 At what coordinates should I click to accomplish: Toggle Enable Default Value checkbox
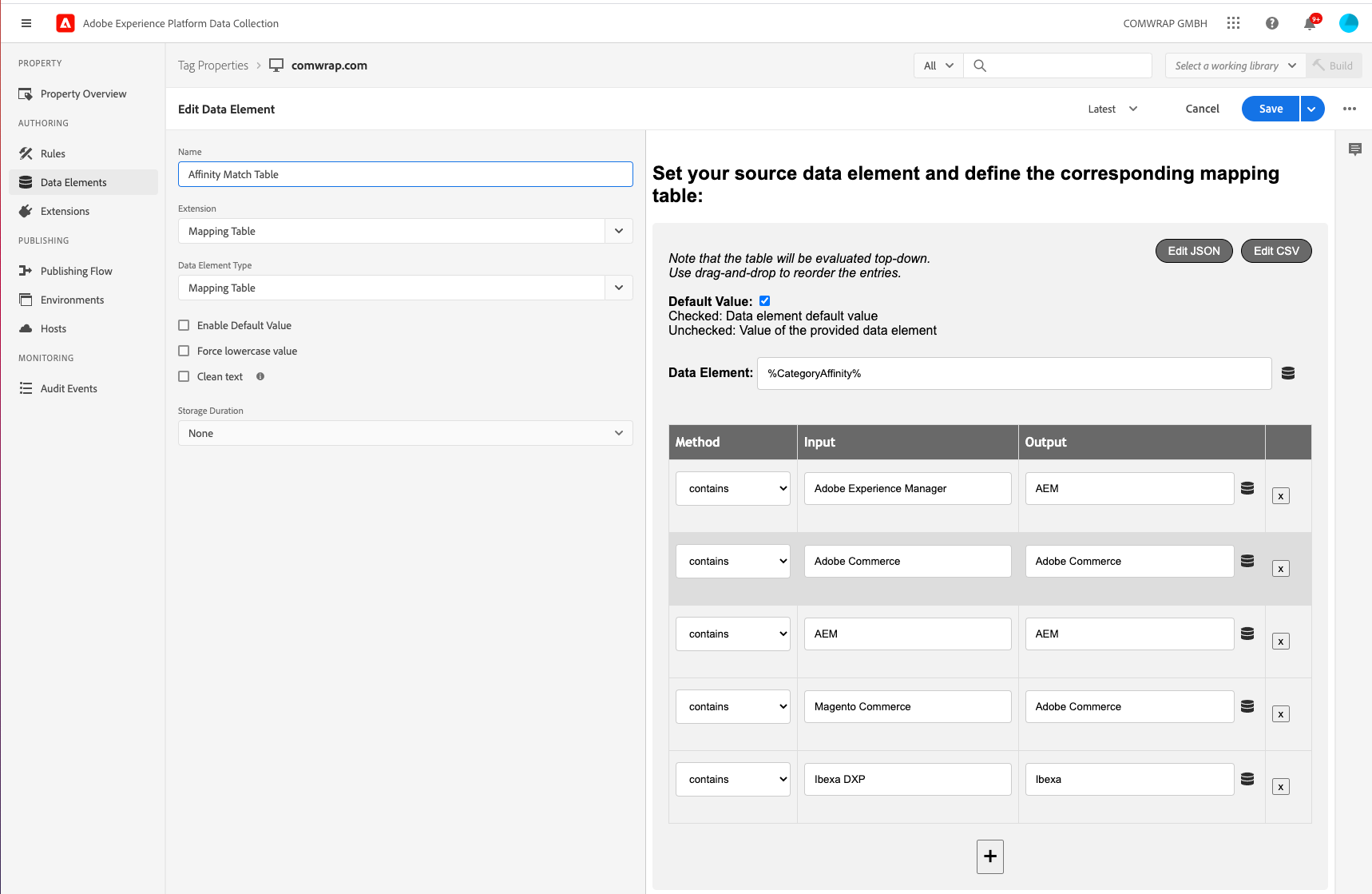click(x=184, y=325)
